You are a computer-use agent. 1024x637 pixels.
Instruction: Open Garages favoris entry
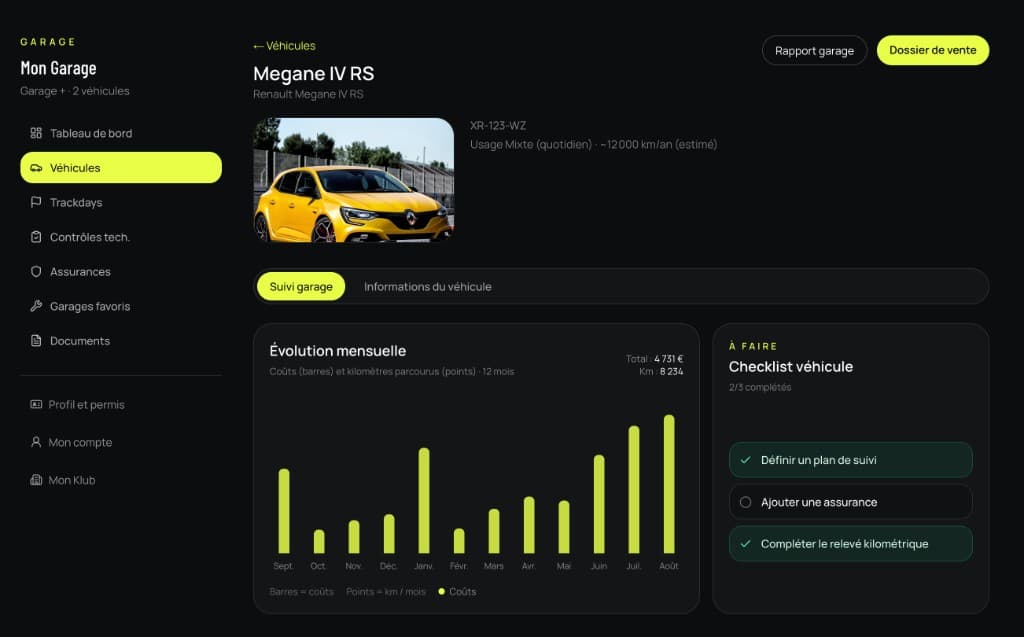click(121, 306)
